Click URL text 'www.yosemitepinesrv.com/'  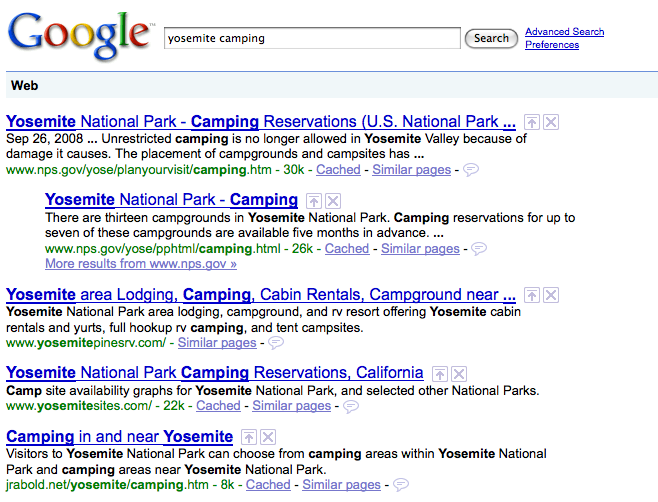(x=86, y=343)
